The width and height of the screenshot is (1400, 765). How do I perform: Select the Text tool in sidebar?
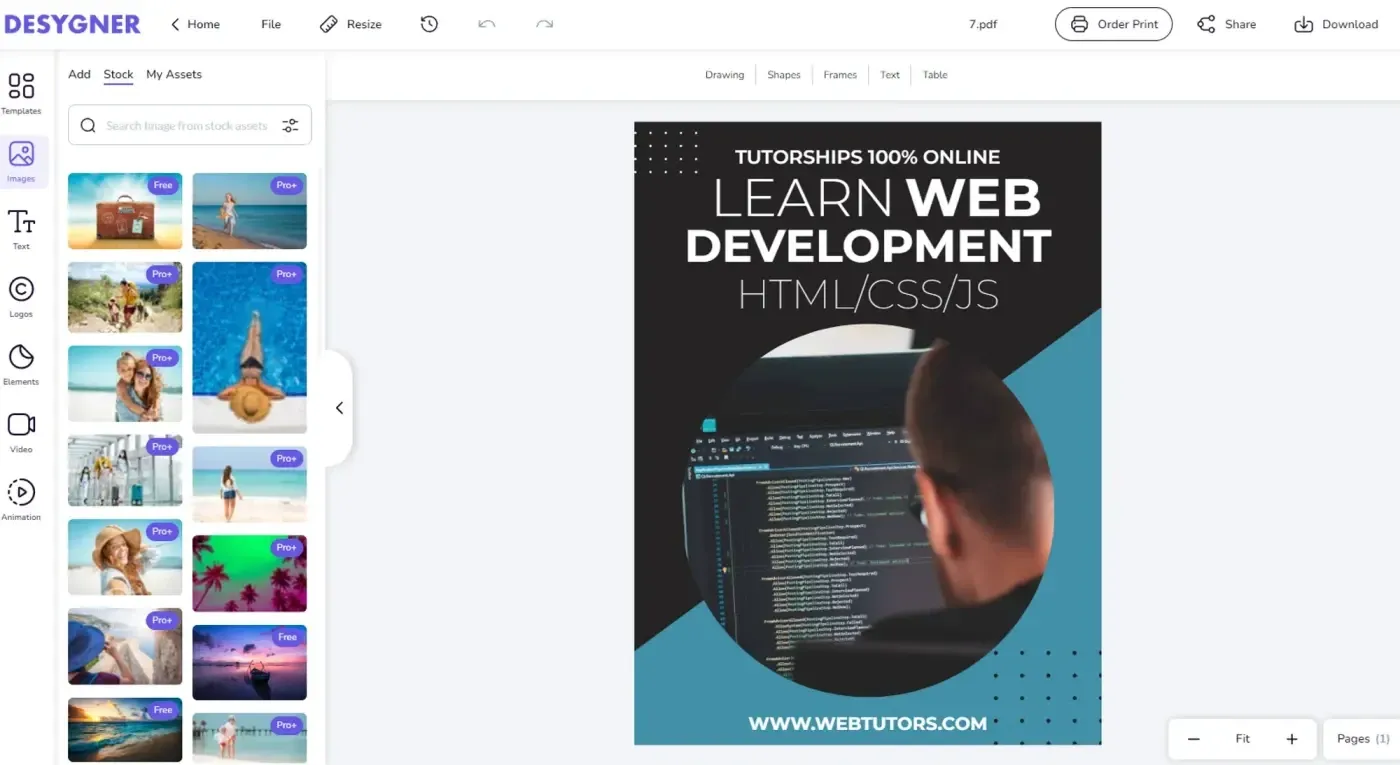[x=21, y=229]
